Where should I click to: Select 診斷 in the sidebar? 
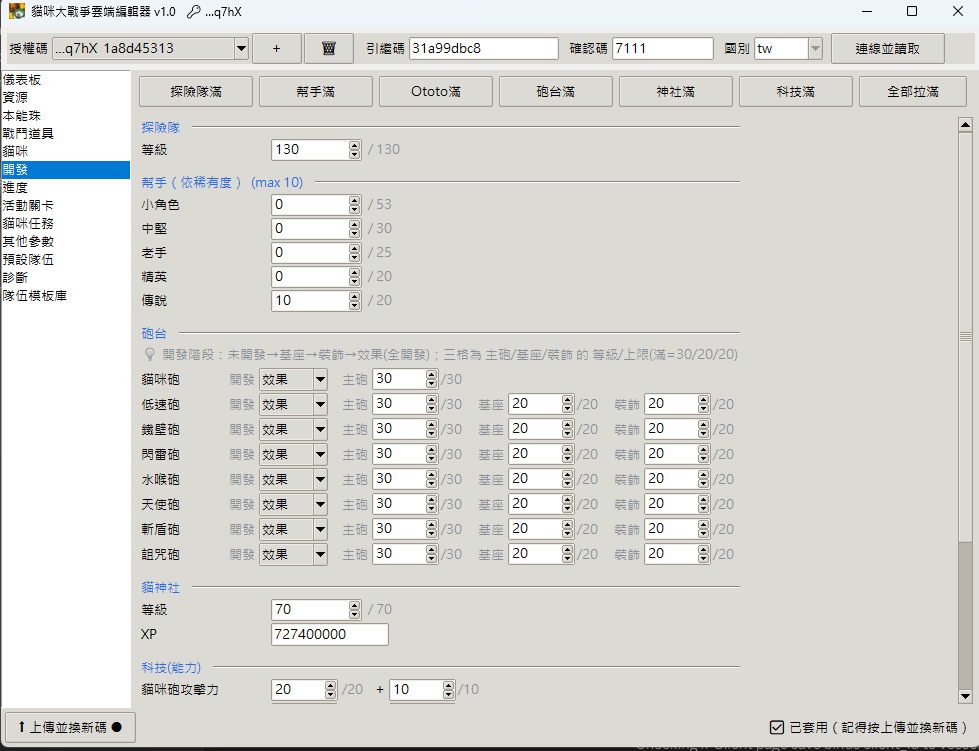(x=66, y=278)
